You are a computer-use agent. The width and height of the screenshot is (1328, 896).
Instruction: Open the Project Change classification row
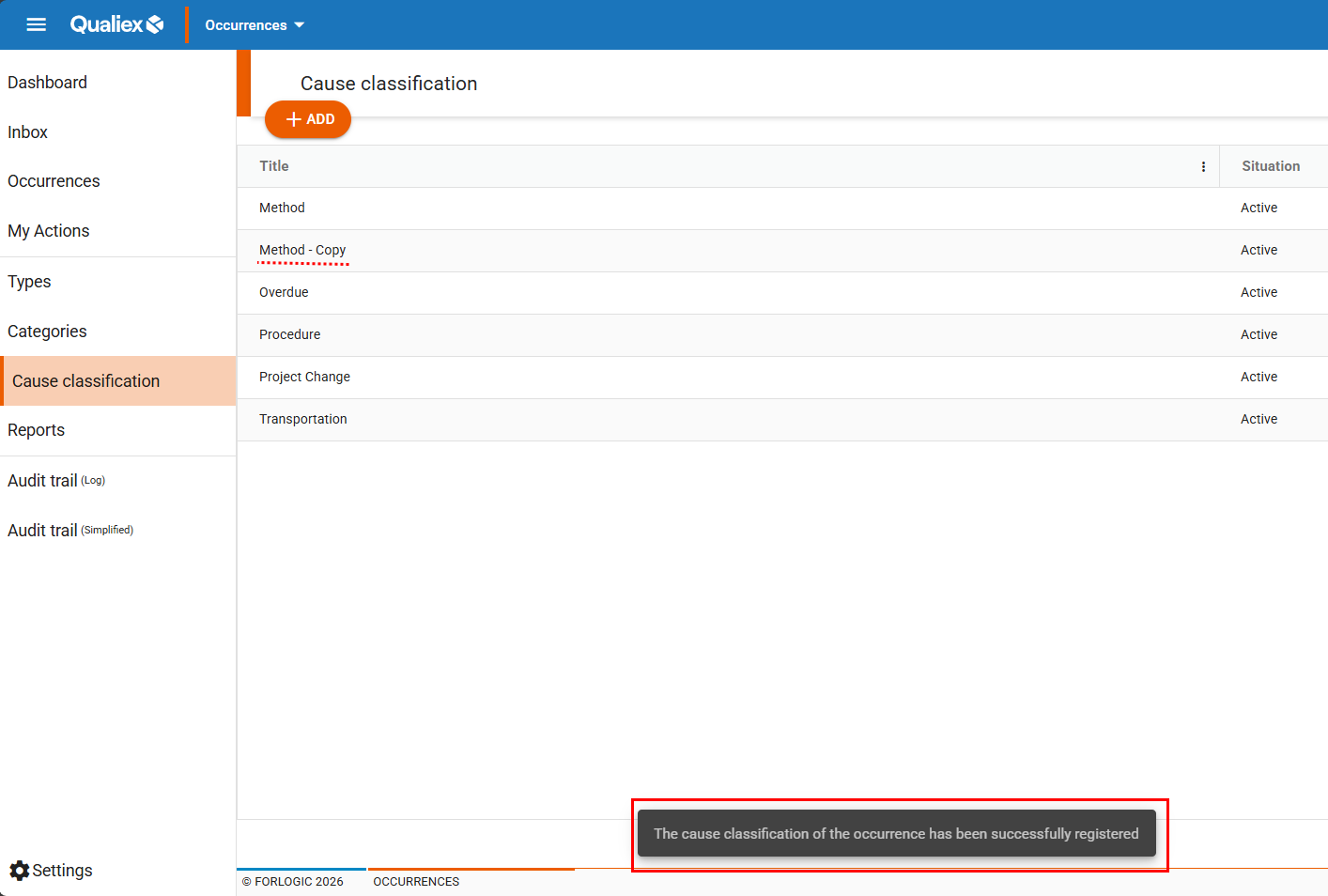click(x=304, y=377)
